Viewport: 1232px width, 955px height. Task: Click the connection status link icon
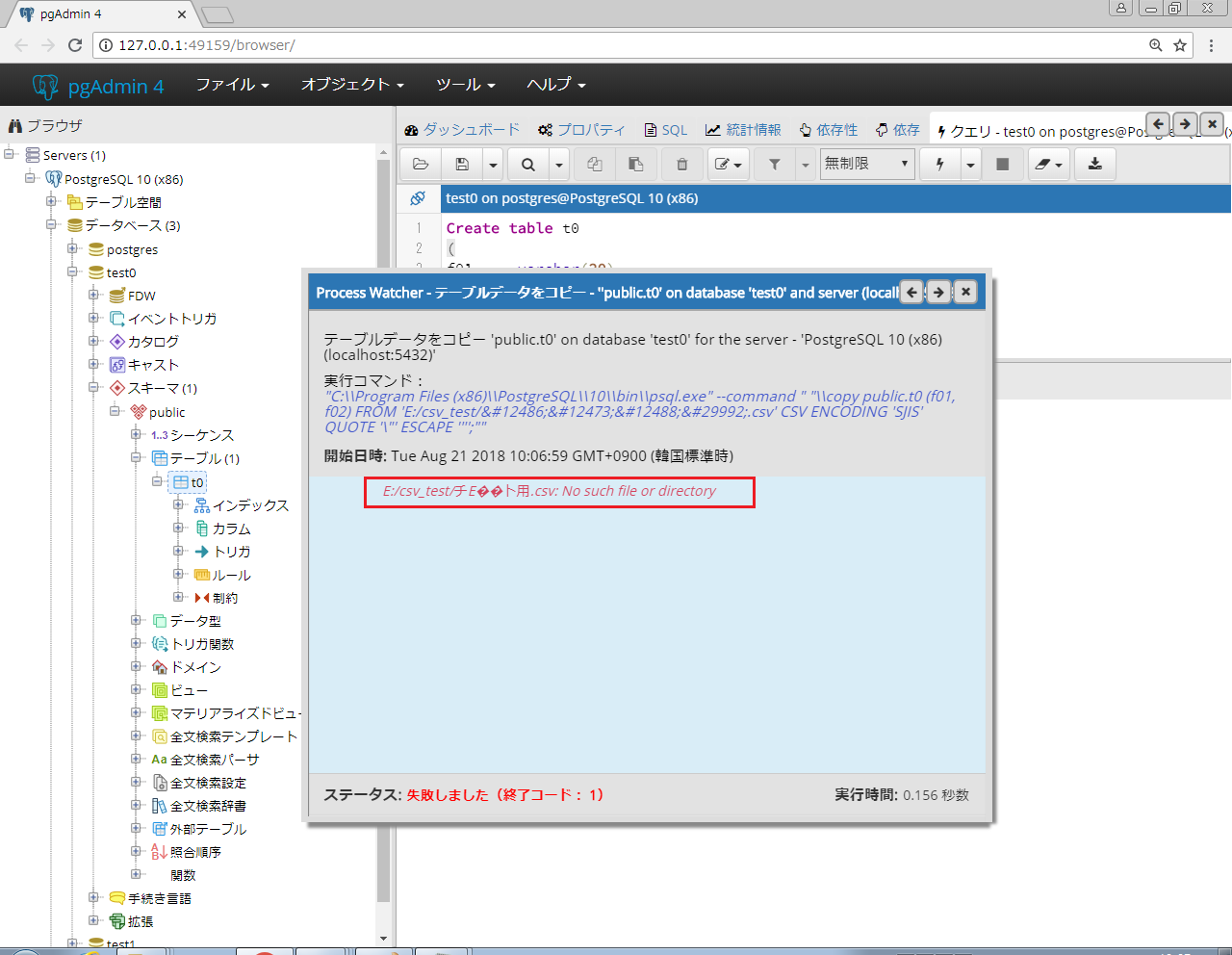click(418, 198)
